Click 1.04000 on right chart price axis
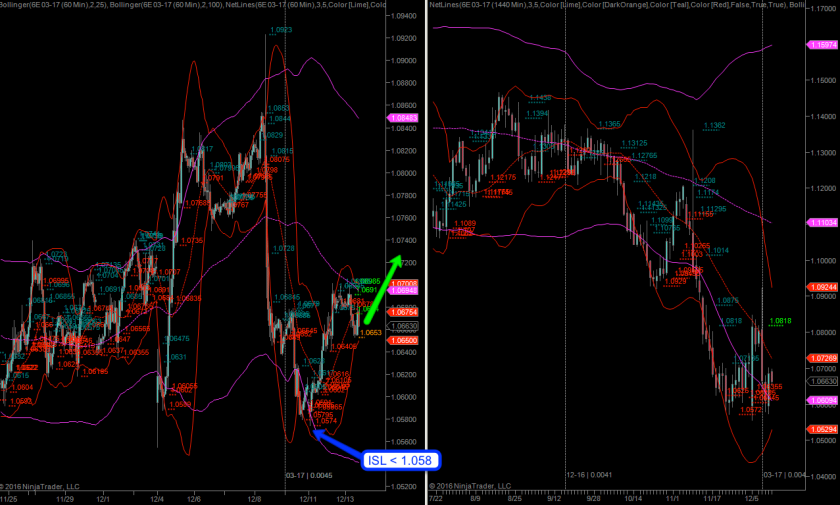Viewport: 840px width, 505px height. (823, 477)
